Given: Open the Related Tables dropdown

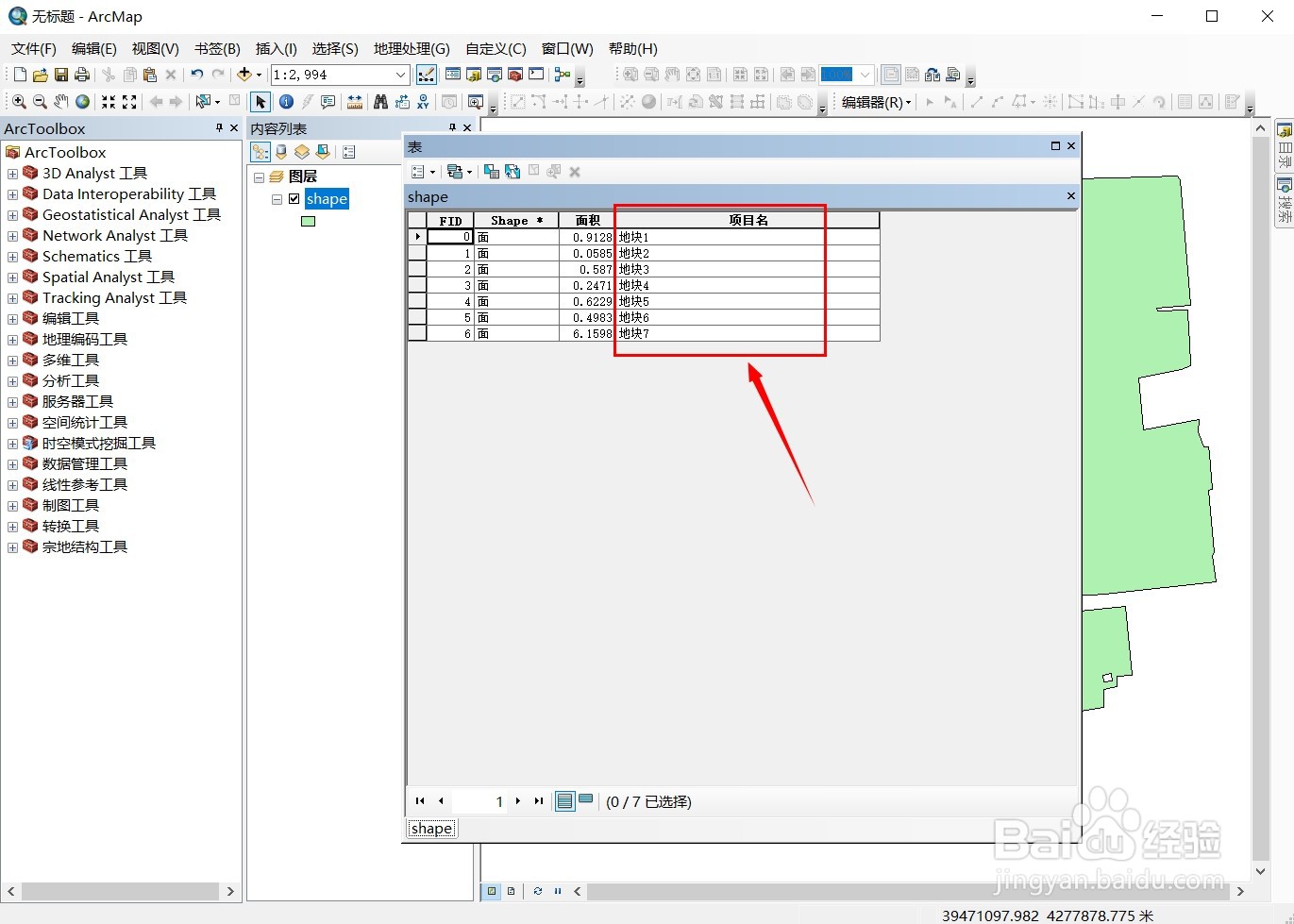Looking at the screenshot, I should [x=460, y=172].
